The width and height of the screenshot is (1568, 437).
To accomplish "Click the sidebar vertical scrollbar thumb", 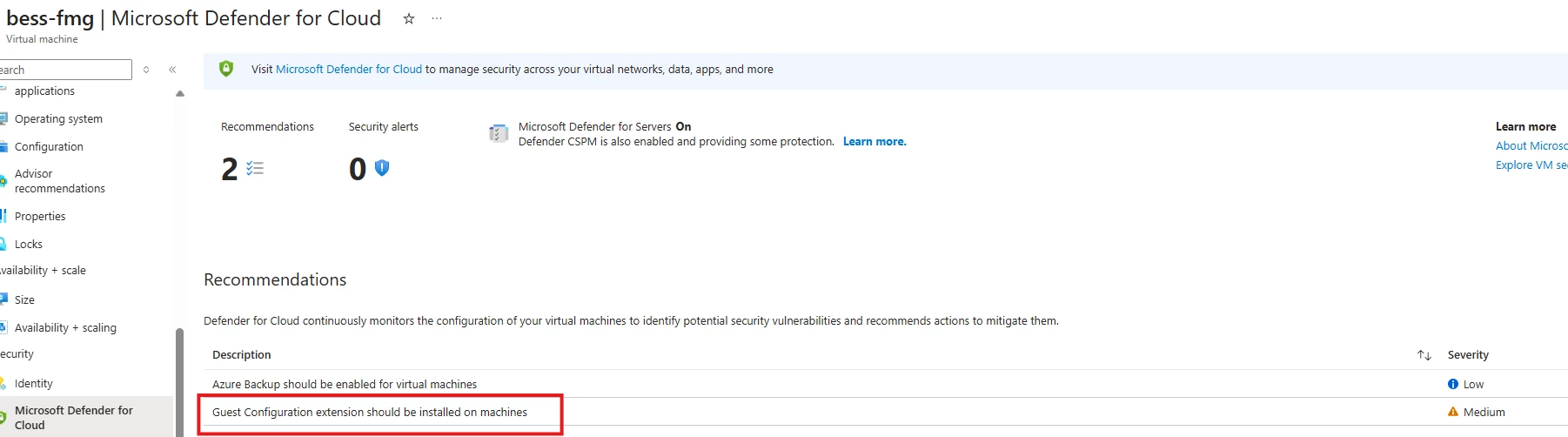I will point(179,382).
